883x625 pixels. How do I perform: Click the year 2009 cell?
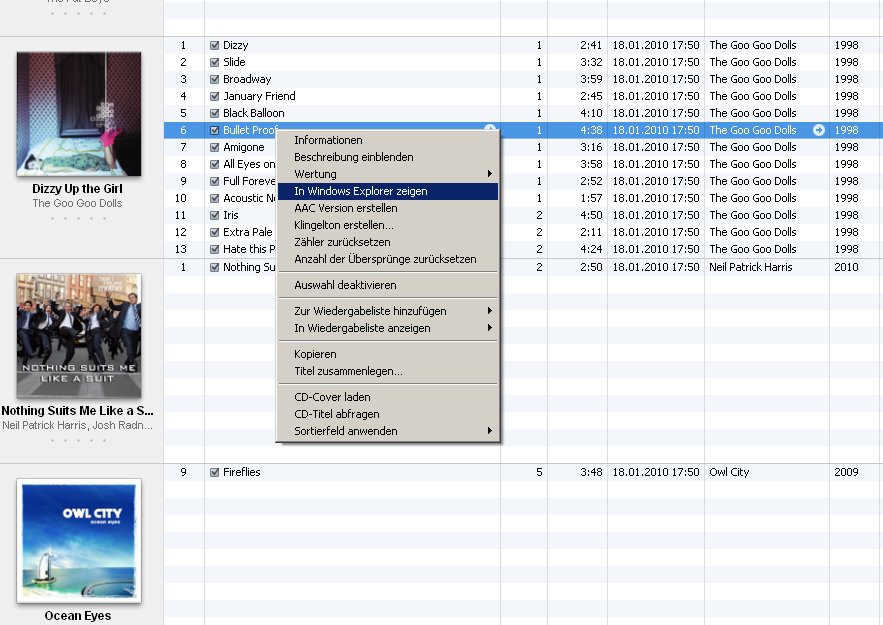point(846,472)
